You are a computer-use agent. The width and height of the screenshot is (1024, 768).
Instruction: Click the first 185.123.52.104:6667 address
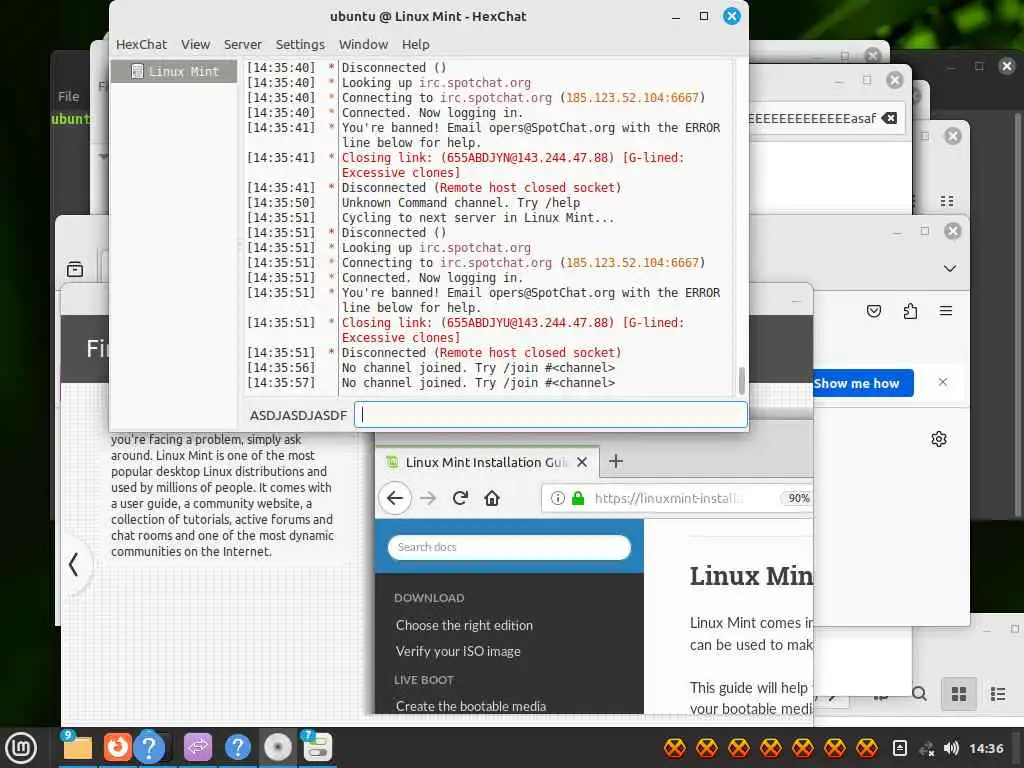(632, 98)
